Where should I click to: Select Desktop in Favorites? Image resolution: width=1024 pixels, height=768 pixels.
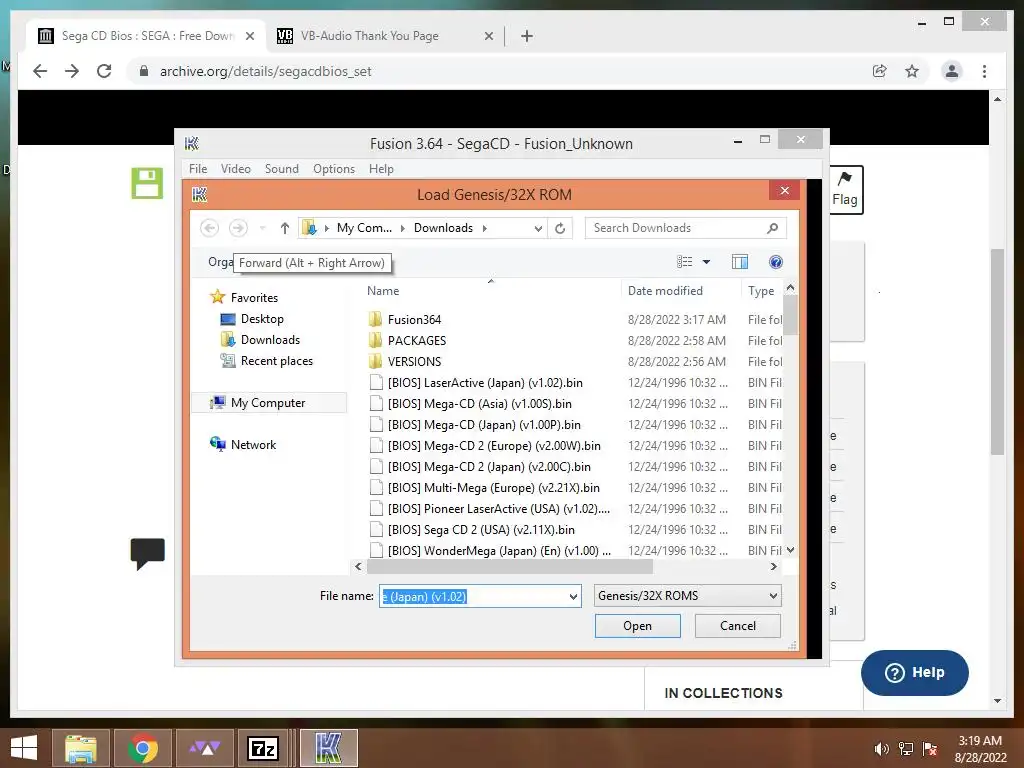tap(262, 319)
